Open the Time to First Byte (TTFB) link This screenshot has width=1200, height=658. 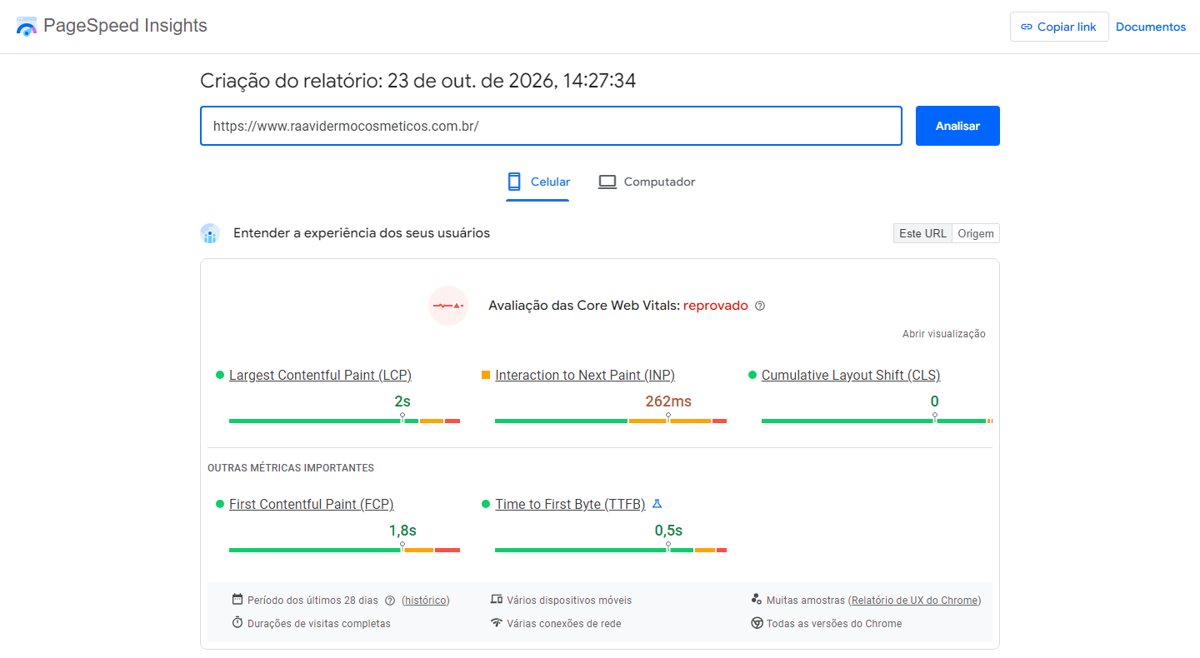coord(570,504)
